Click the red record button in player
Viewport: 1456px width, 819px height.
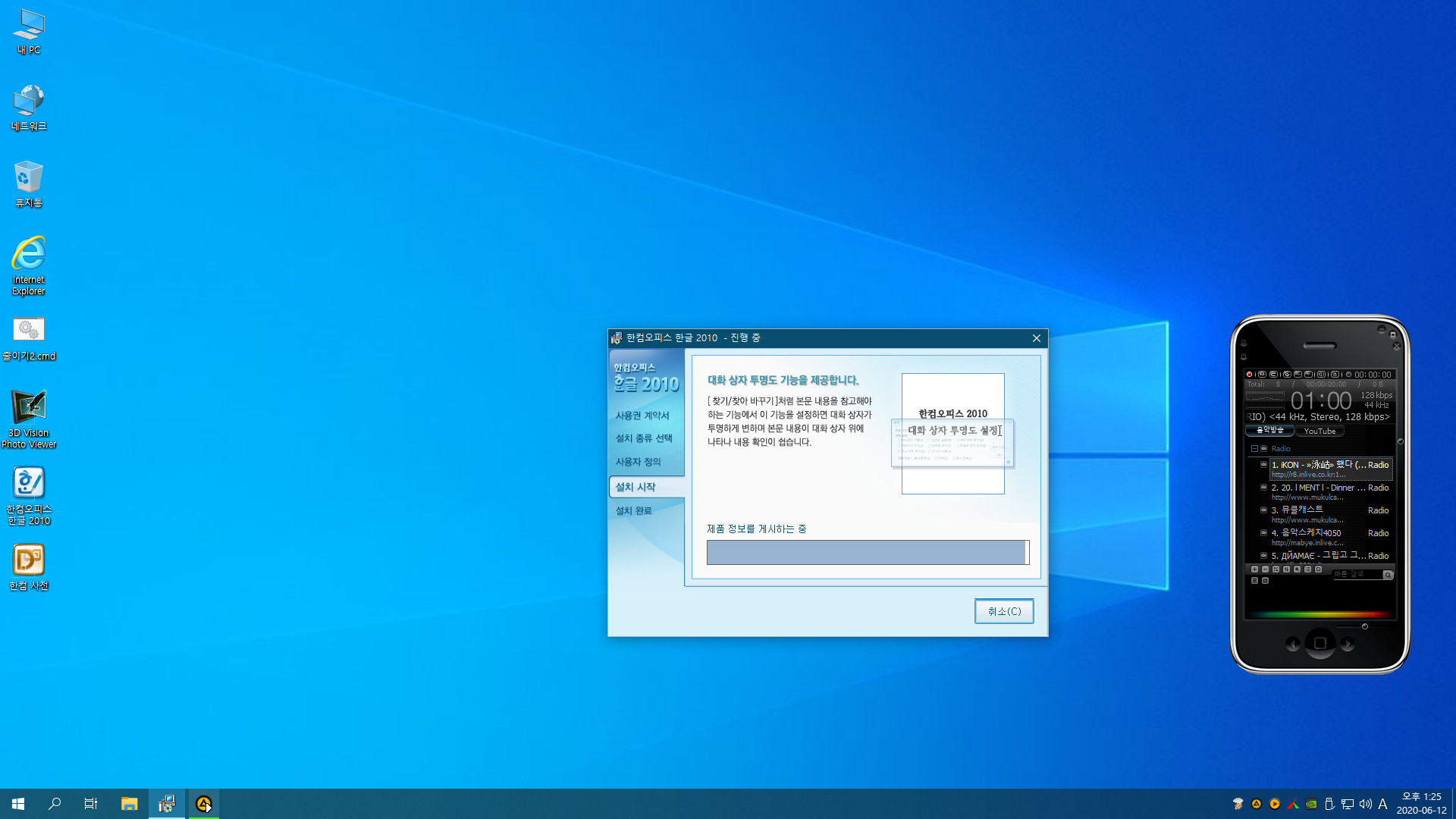pyautogui.click(x=1249, y=375)
